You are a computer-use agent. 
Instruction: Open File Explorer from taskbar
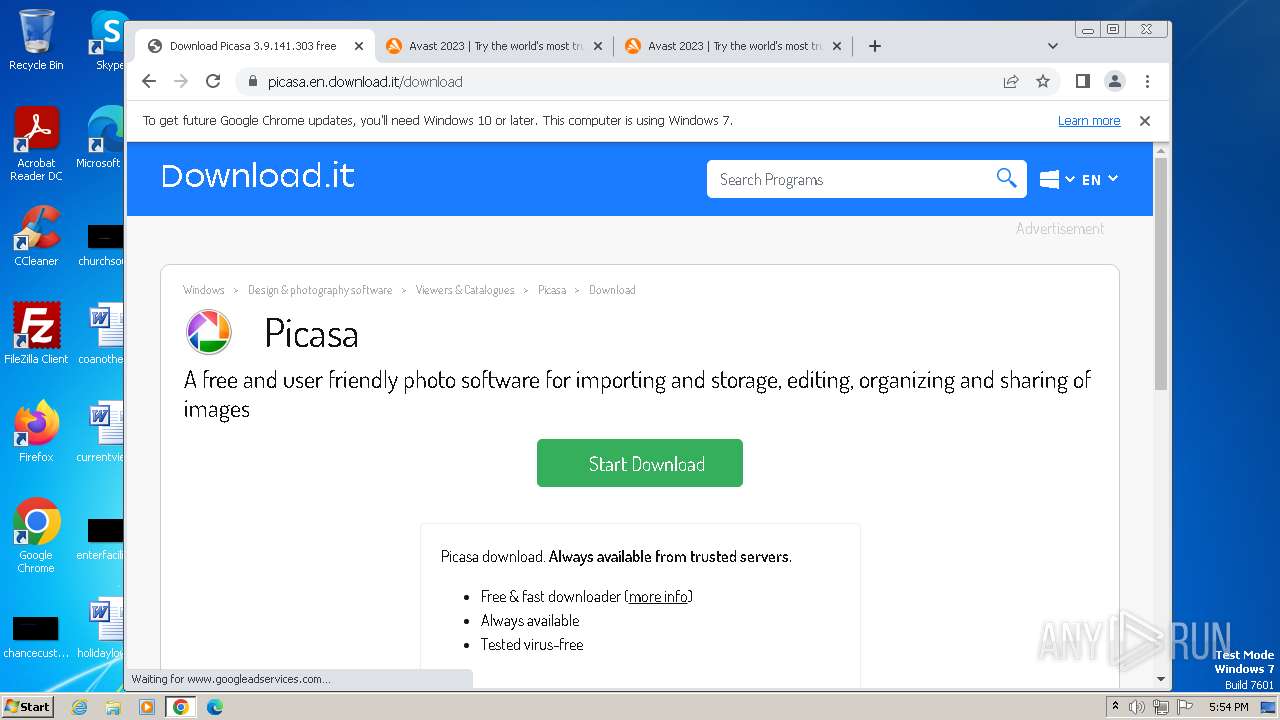point(113,707)
